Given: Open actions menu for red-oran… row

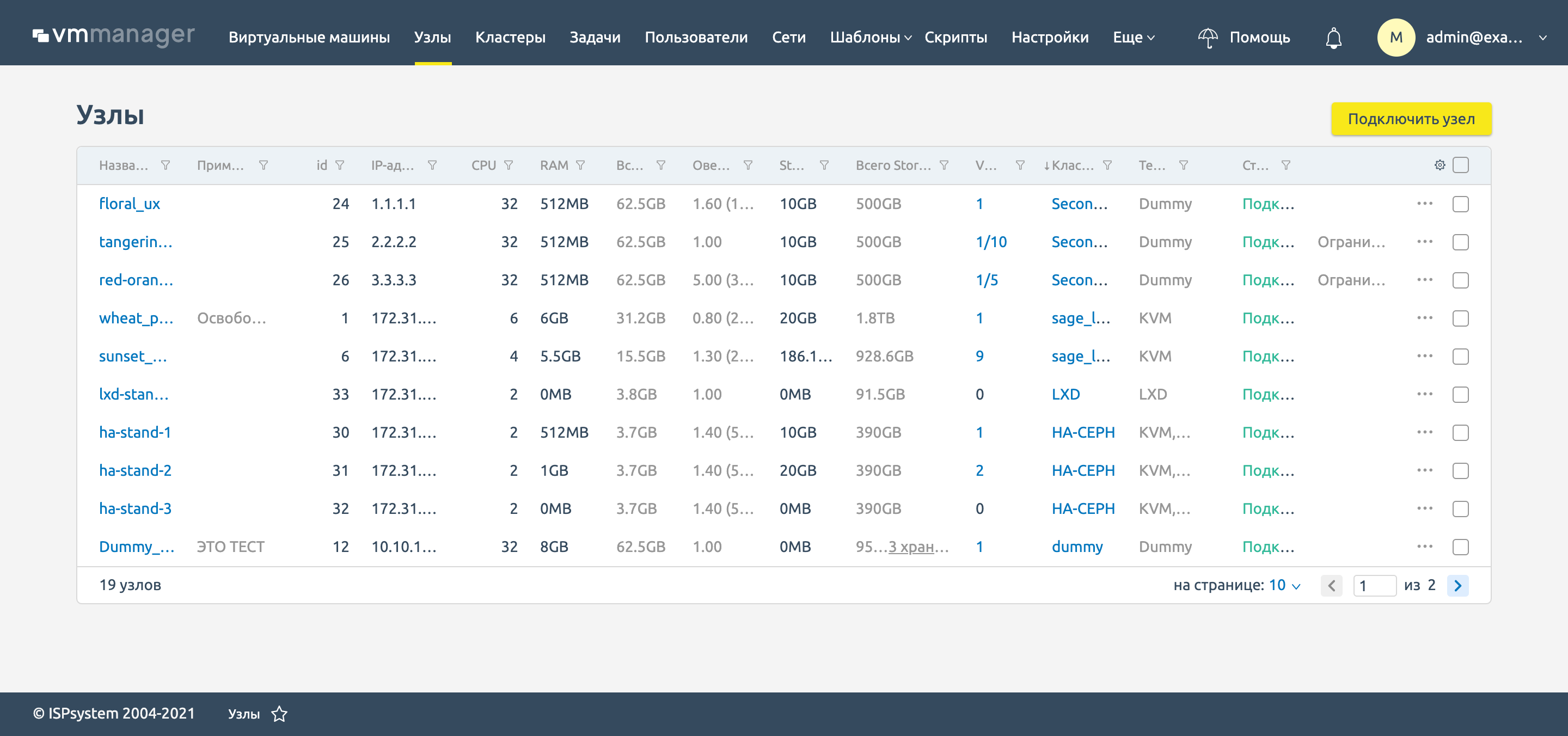Looking at the screenshot, I should pos(1424,279).
